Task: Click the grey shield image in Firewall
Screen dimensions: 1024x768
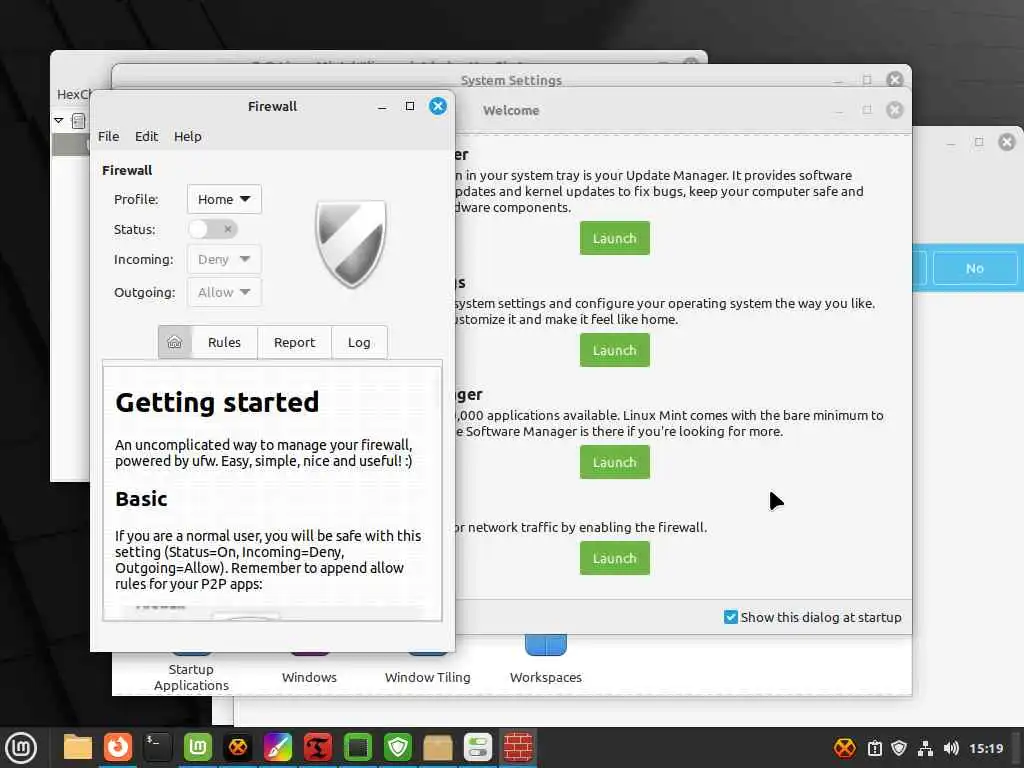Action: coord(351,244)
